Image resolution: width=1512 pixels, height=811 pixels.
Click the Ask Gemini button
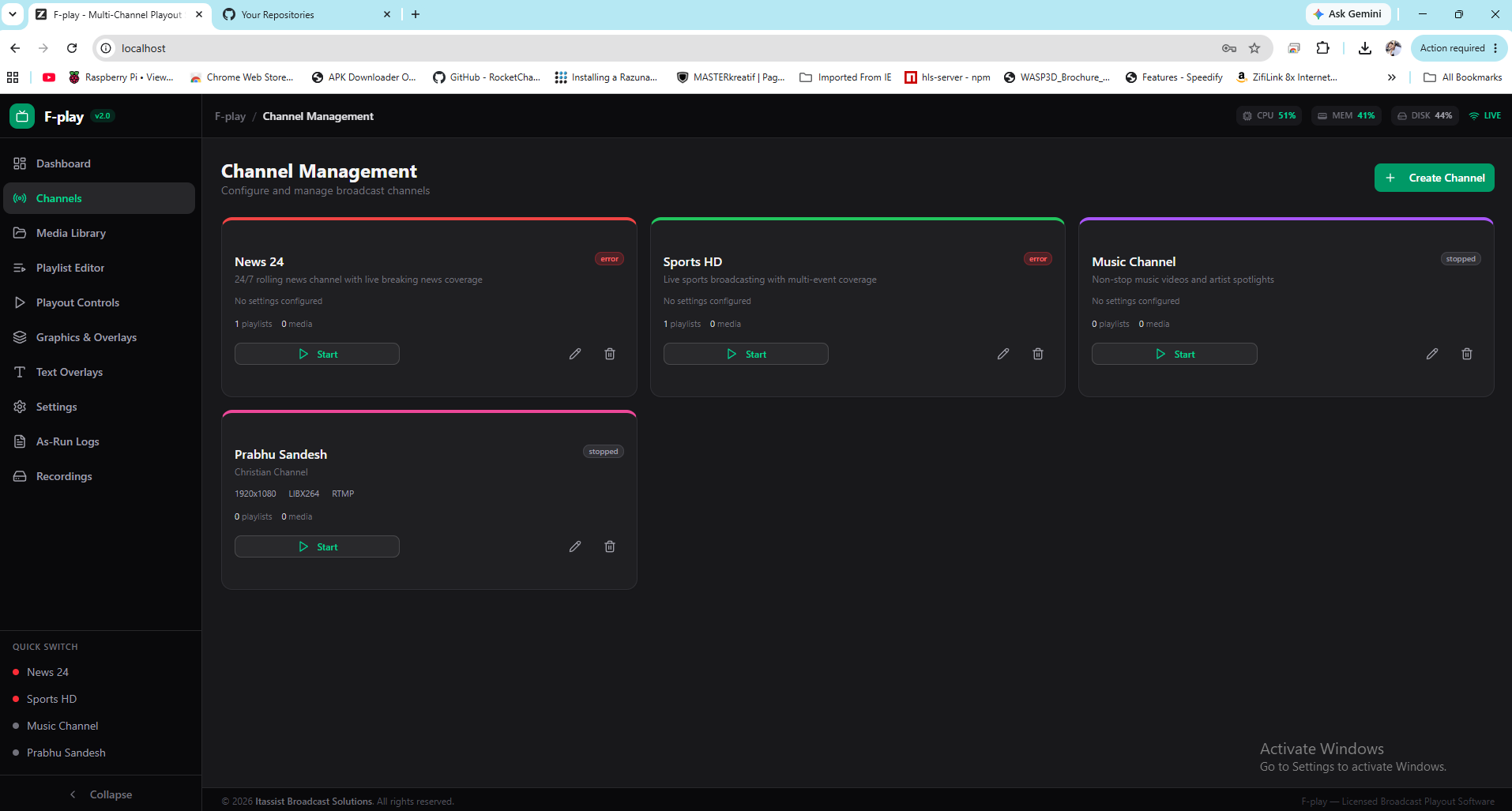point(1348,14)
